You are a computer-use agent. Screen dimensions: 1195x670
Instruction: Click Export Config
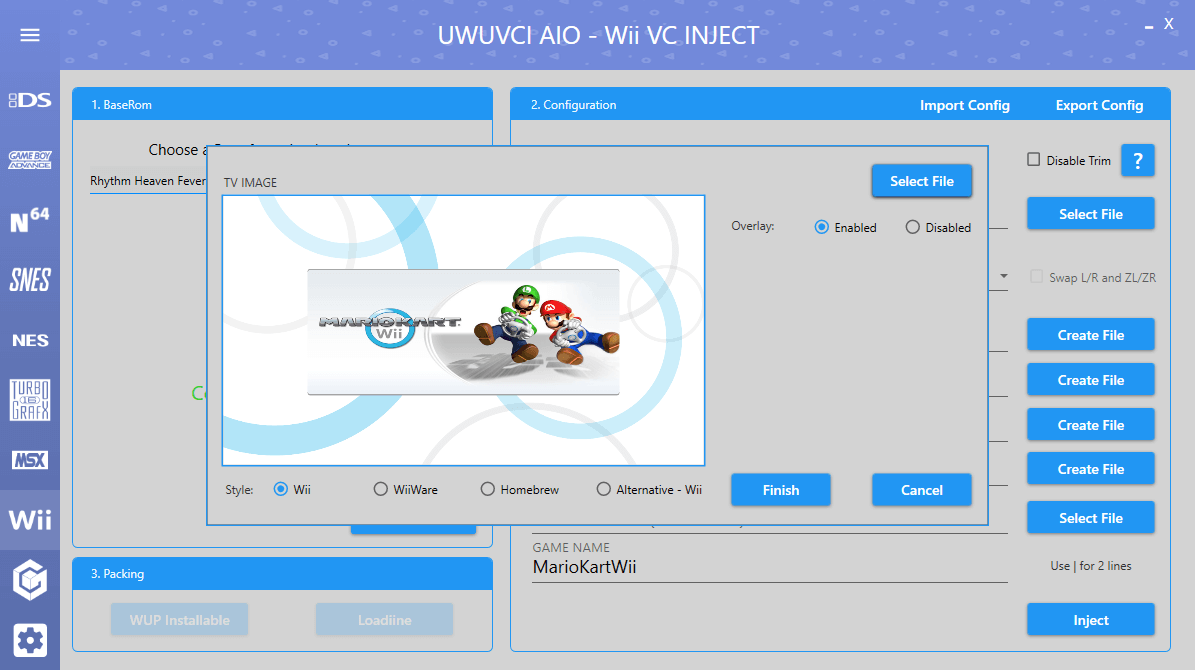click(x=1099, y=105)
